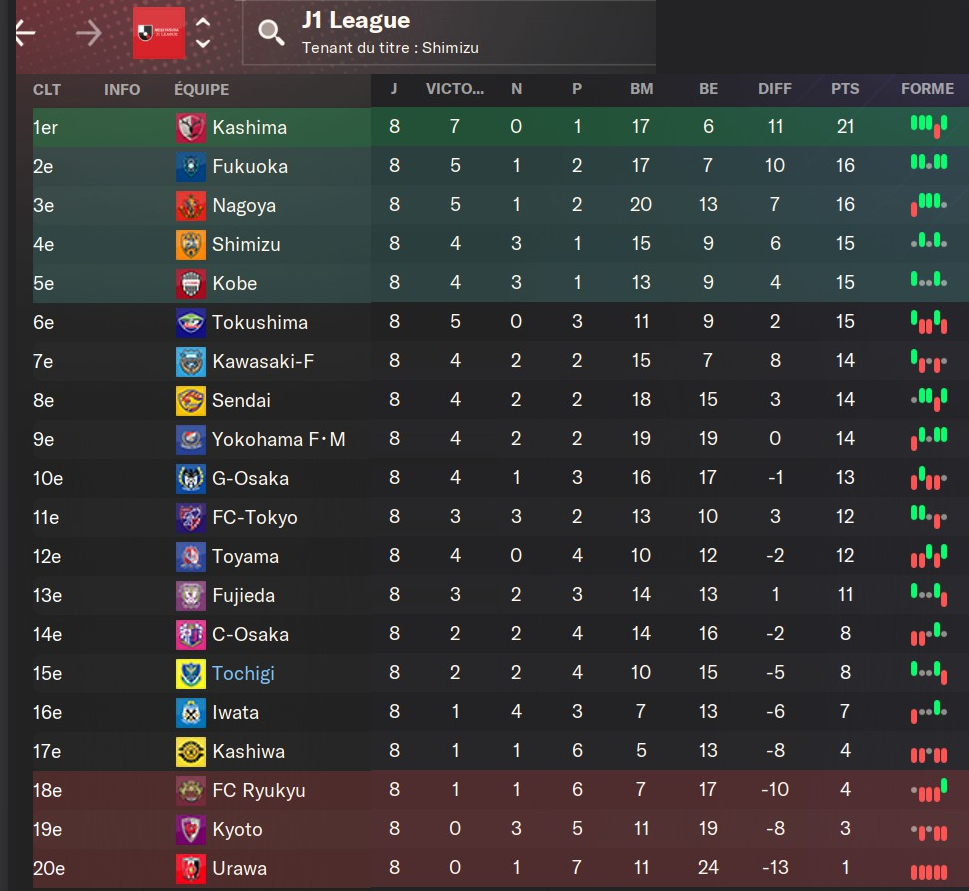969x891 pixels.
Task: Select the Kashiwa yellow club logo
Action: coord(191,752)
